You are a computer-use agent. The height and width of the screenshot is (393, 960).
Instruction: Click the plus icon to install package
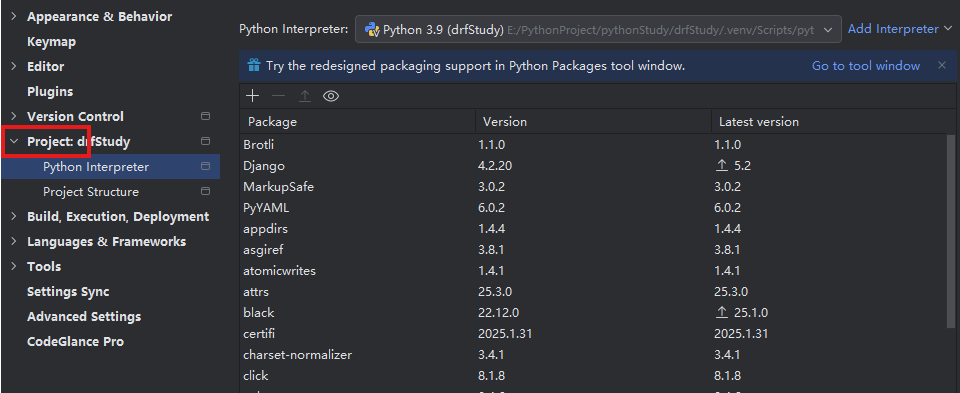[252, 96]
